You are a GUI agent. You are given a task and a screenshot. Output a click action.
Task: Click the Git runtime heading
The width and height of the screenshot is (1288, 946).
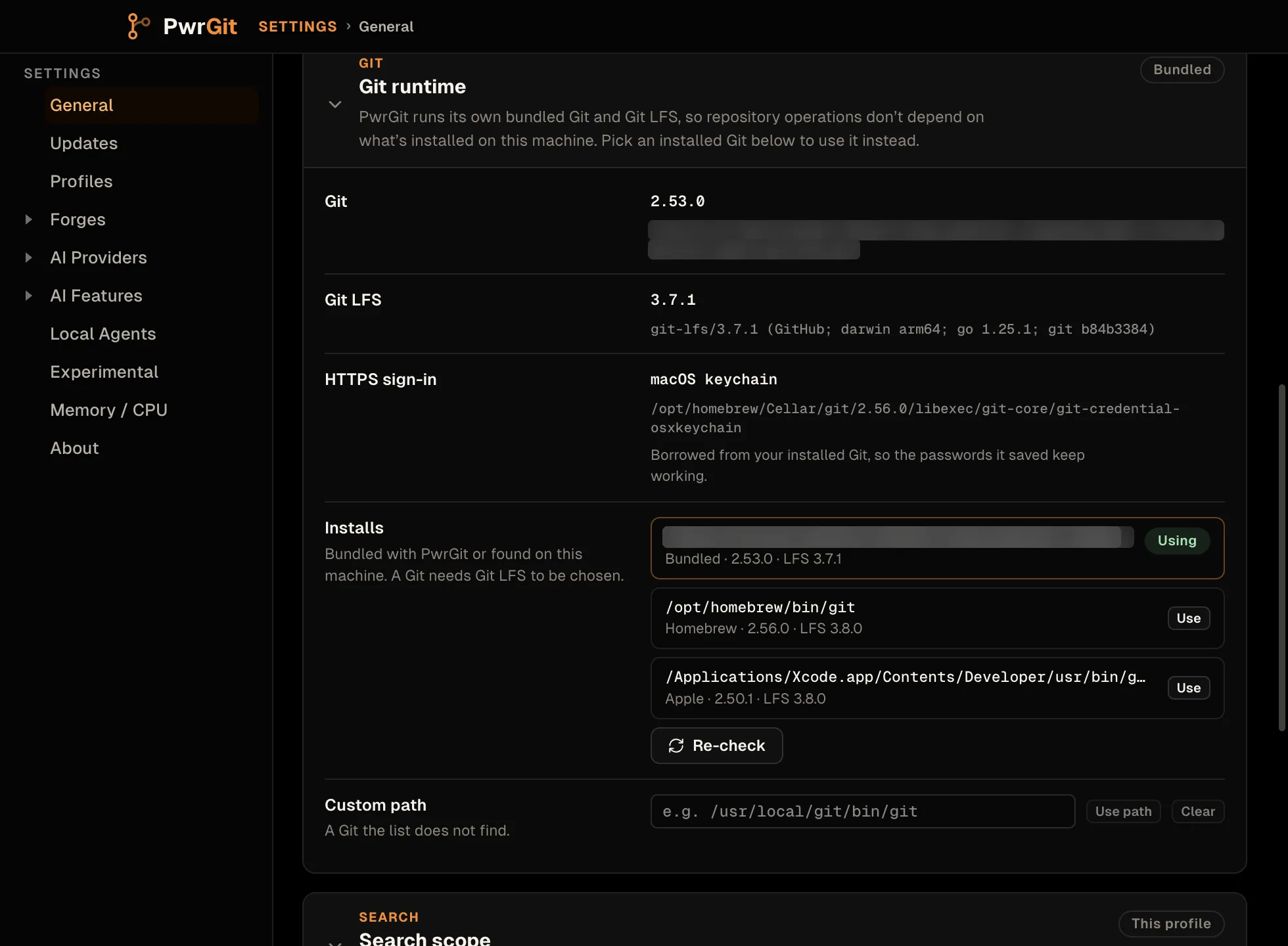[x=412, y=87]
